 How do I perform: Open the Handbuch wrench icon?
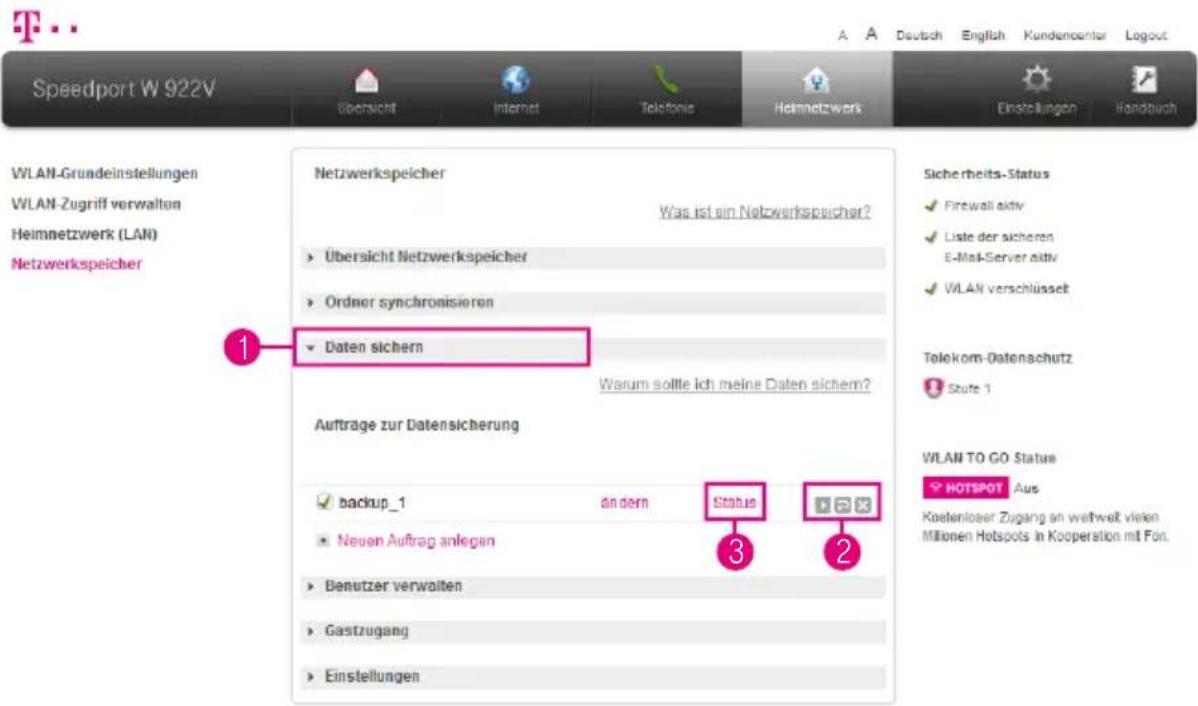[x=1145, y=89]
